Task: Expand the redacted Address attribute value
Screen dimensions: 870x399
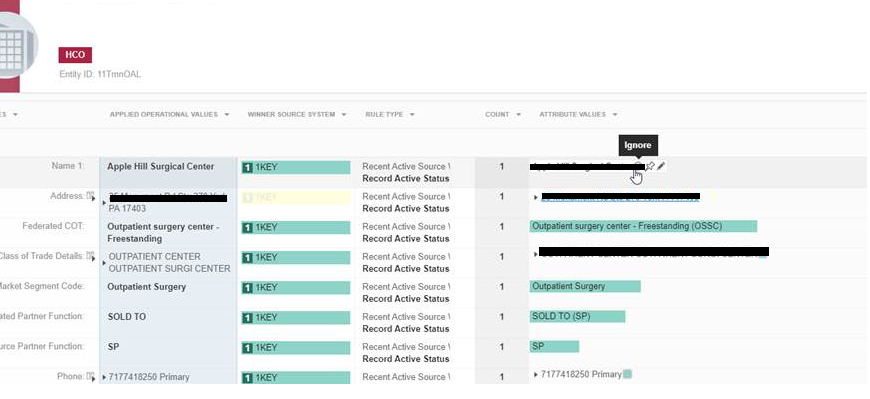Action: click(x=535, y=197)
